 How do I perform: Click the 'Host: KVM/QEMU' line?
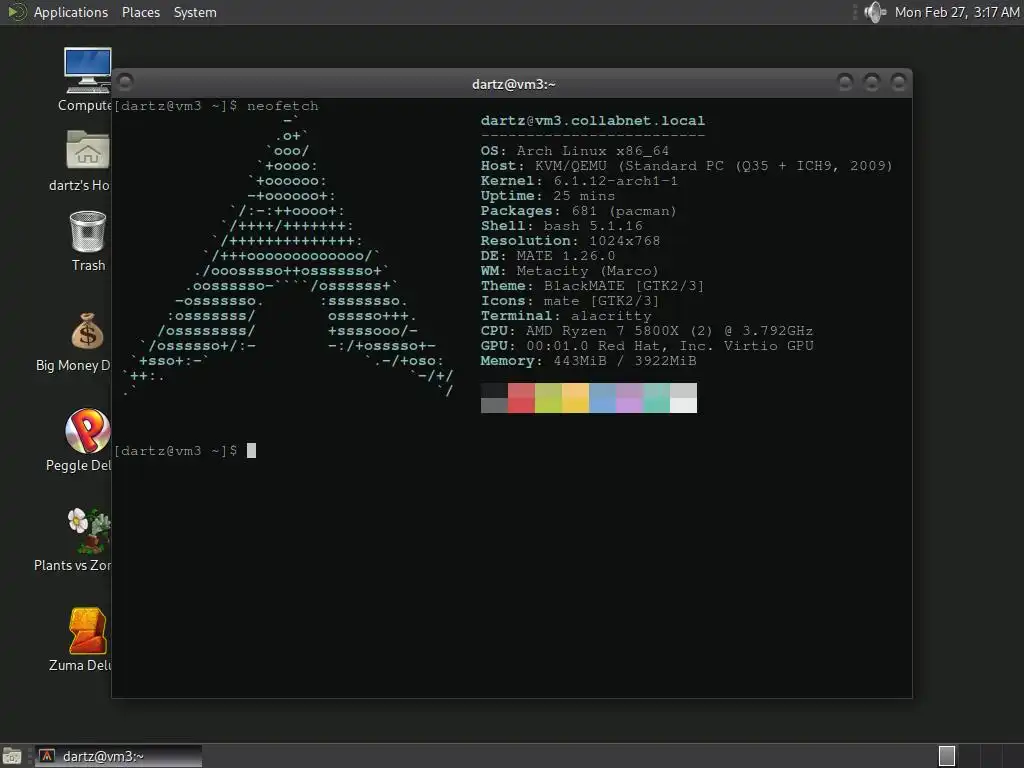coord(686,166)
